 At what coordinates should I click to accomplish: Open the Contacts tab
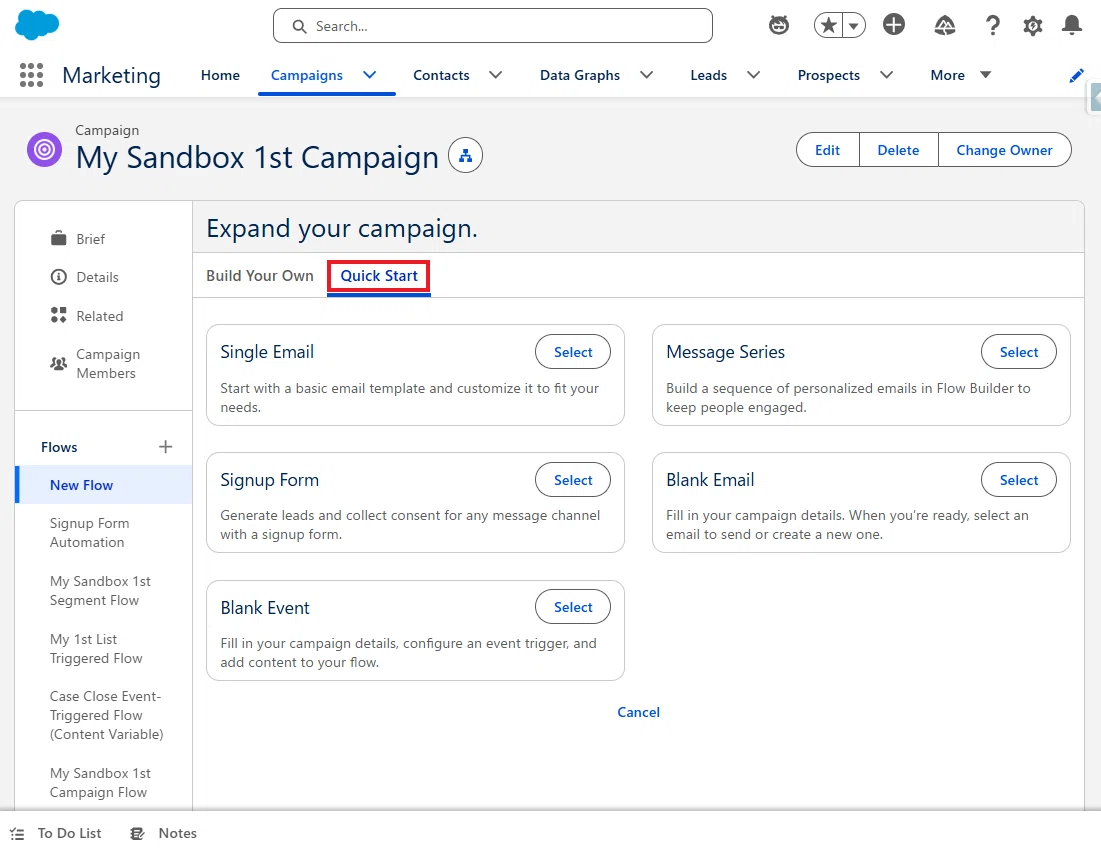441,75
